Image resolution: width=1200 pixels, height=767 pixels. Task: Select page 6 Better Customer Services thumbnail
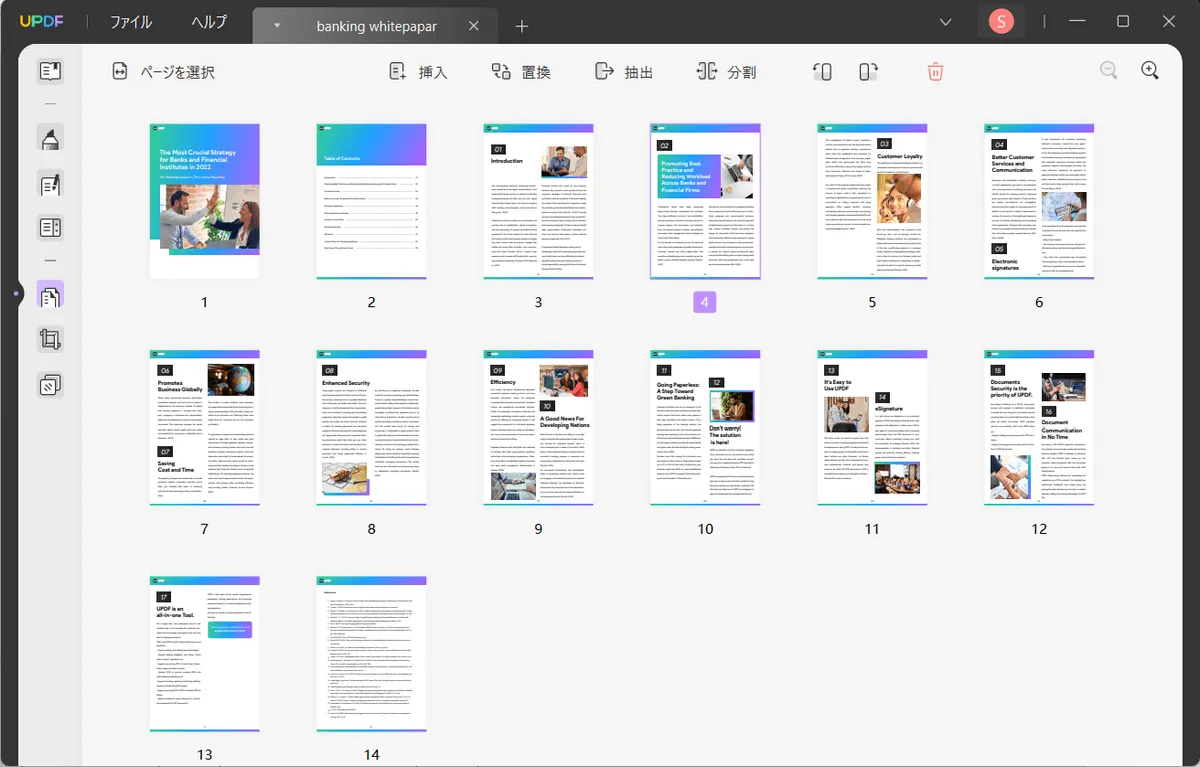(x=1039, y=201)
